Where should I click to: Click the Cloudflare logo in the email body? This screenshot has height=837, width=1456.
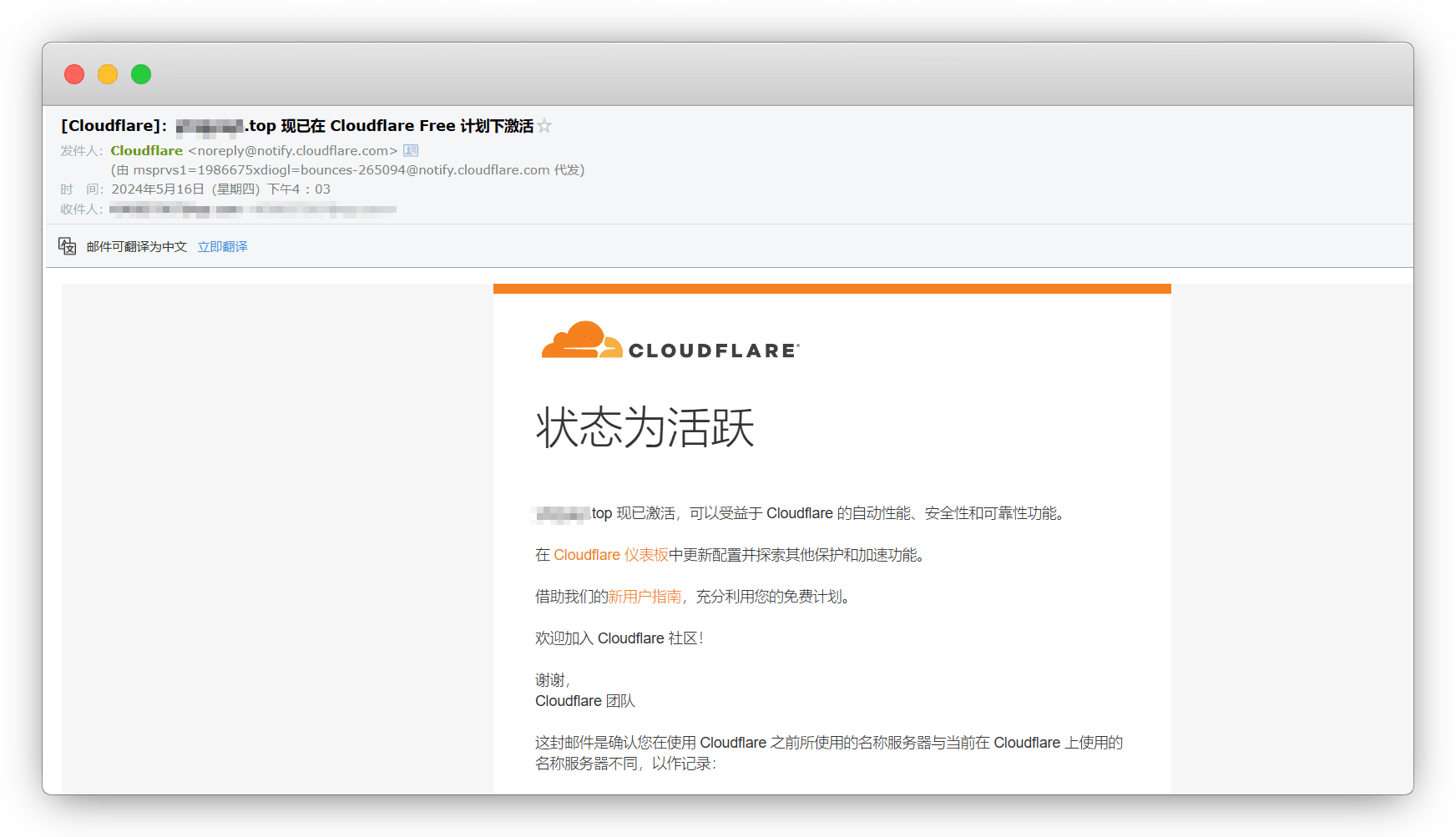coord(670,340)
